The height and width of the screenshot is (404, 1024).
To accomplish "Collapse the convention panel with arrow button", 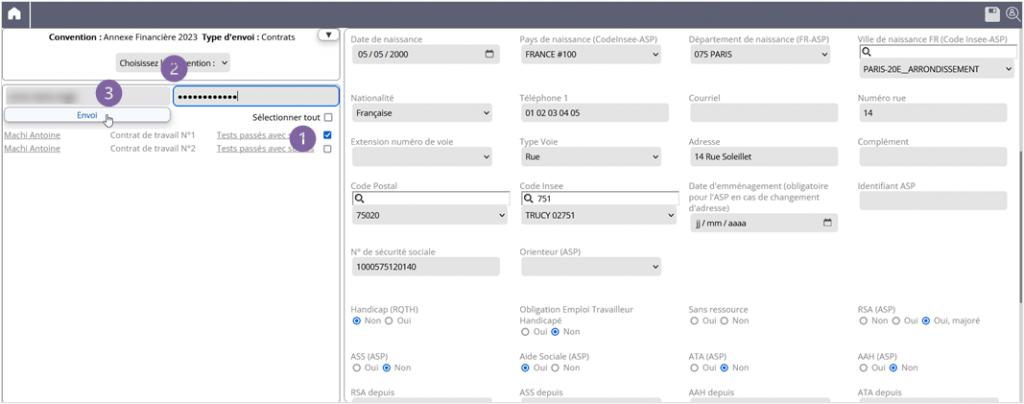I will 325,35.
